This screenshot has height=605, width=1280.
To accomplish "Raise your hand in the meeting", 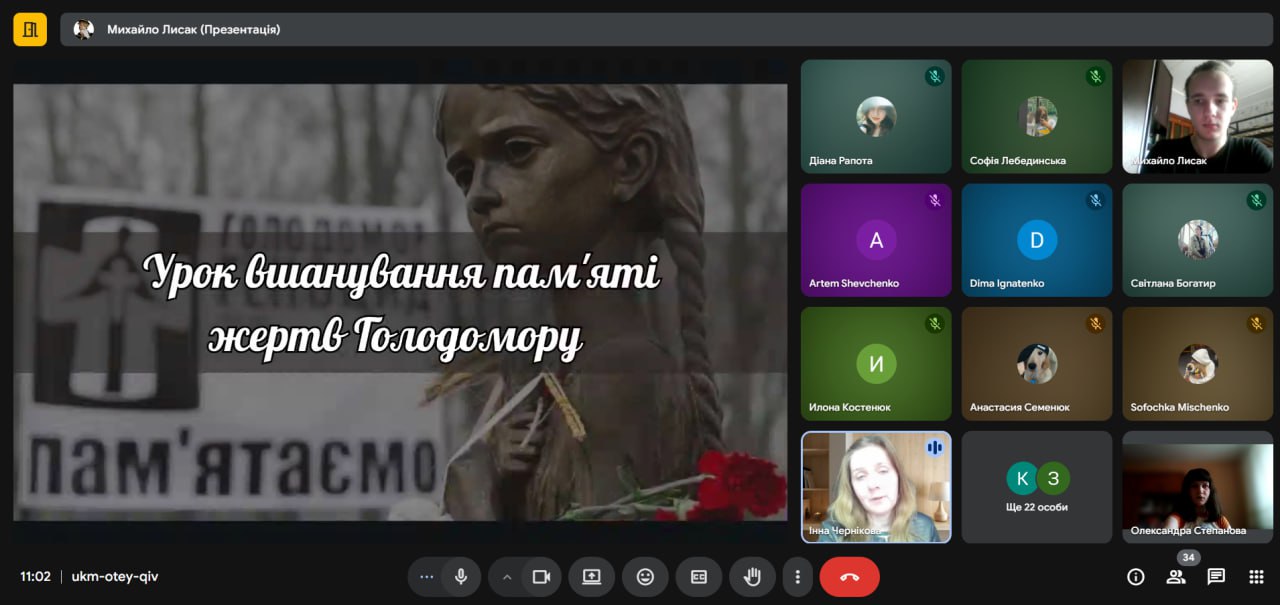I will tap(752, 577).
